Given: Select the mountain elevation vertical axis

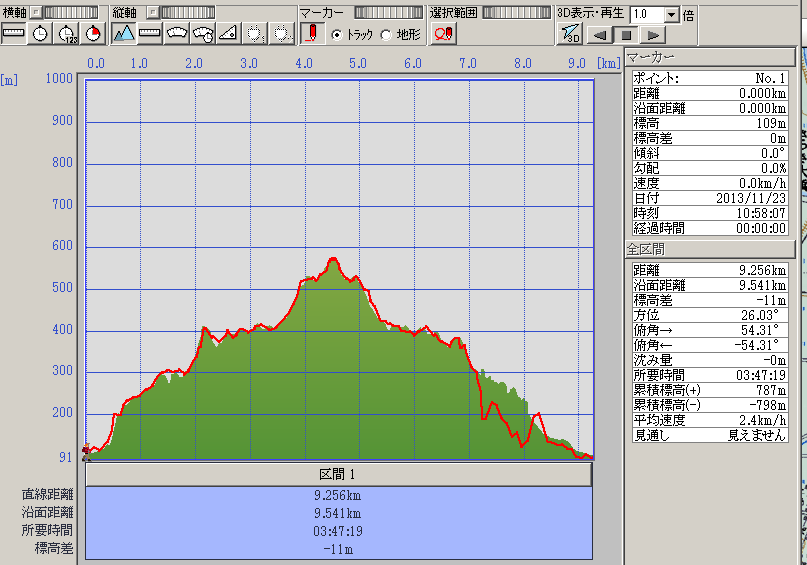Looking at the screenshot, I should coord(124,33).
